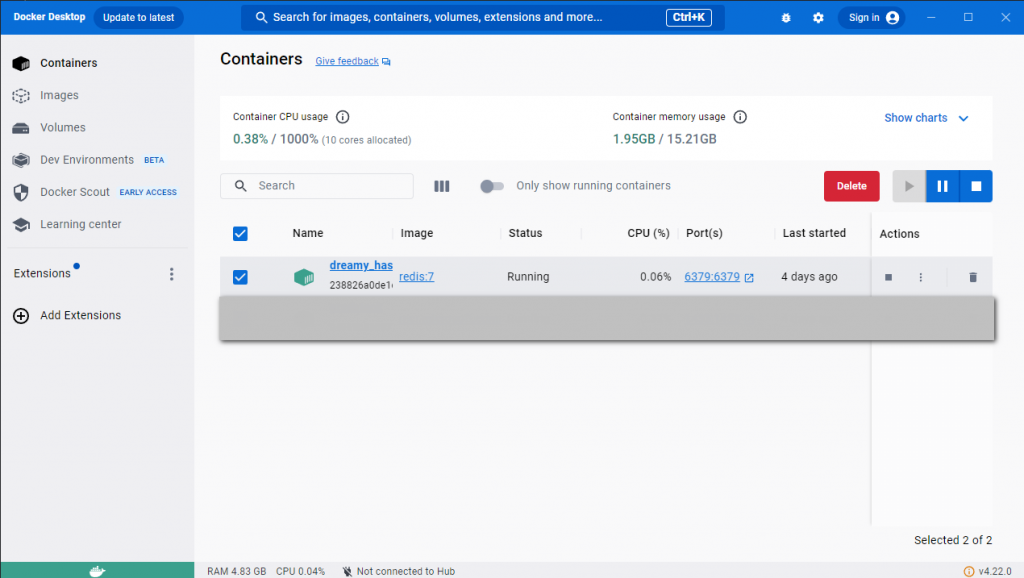Sort by Last started column header
The image size is (1024, 578).
tap(814, 233)
